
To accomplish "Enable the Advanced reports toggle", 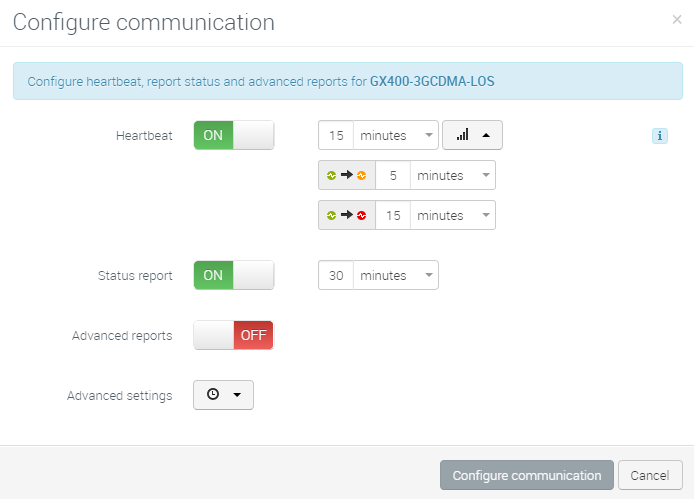I will point(234,335).
